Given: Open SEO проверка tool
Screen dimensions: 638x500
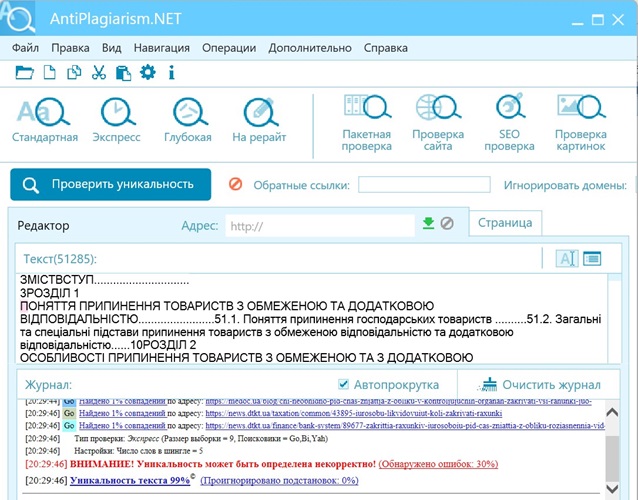Looking at the screenshot, I should 509,123.
